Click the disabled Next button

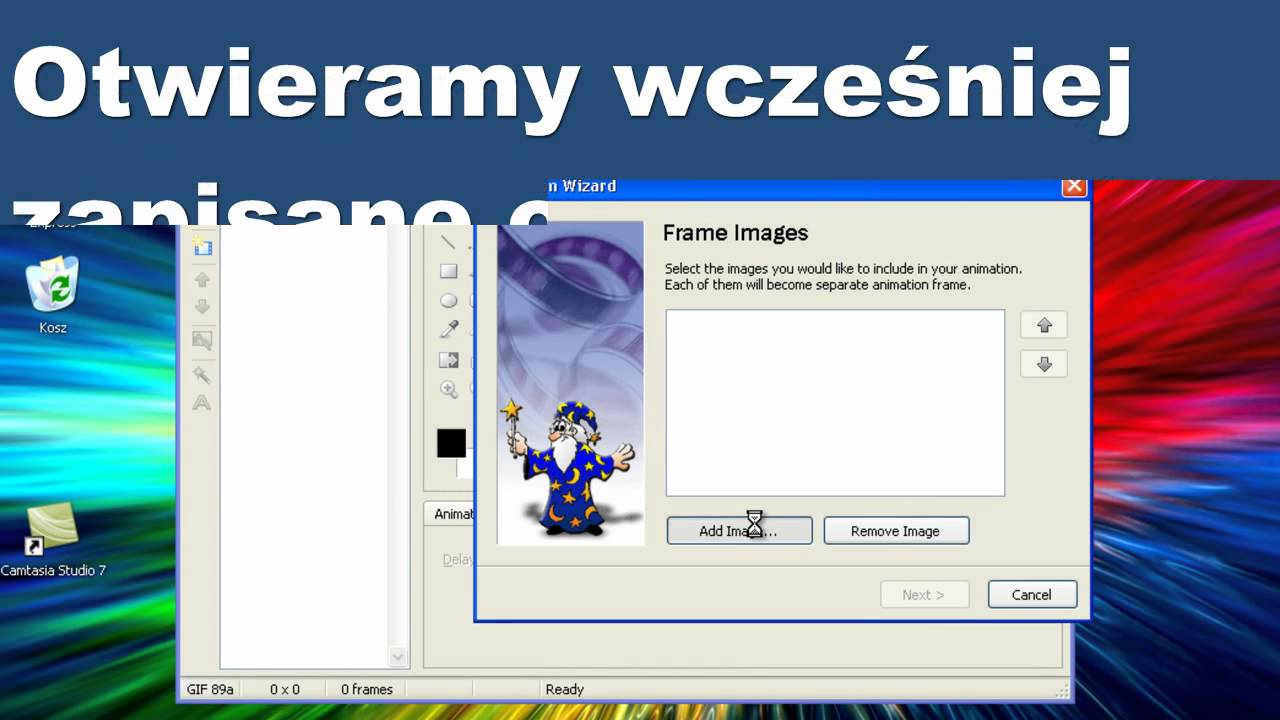[x=925, y=594]
